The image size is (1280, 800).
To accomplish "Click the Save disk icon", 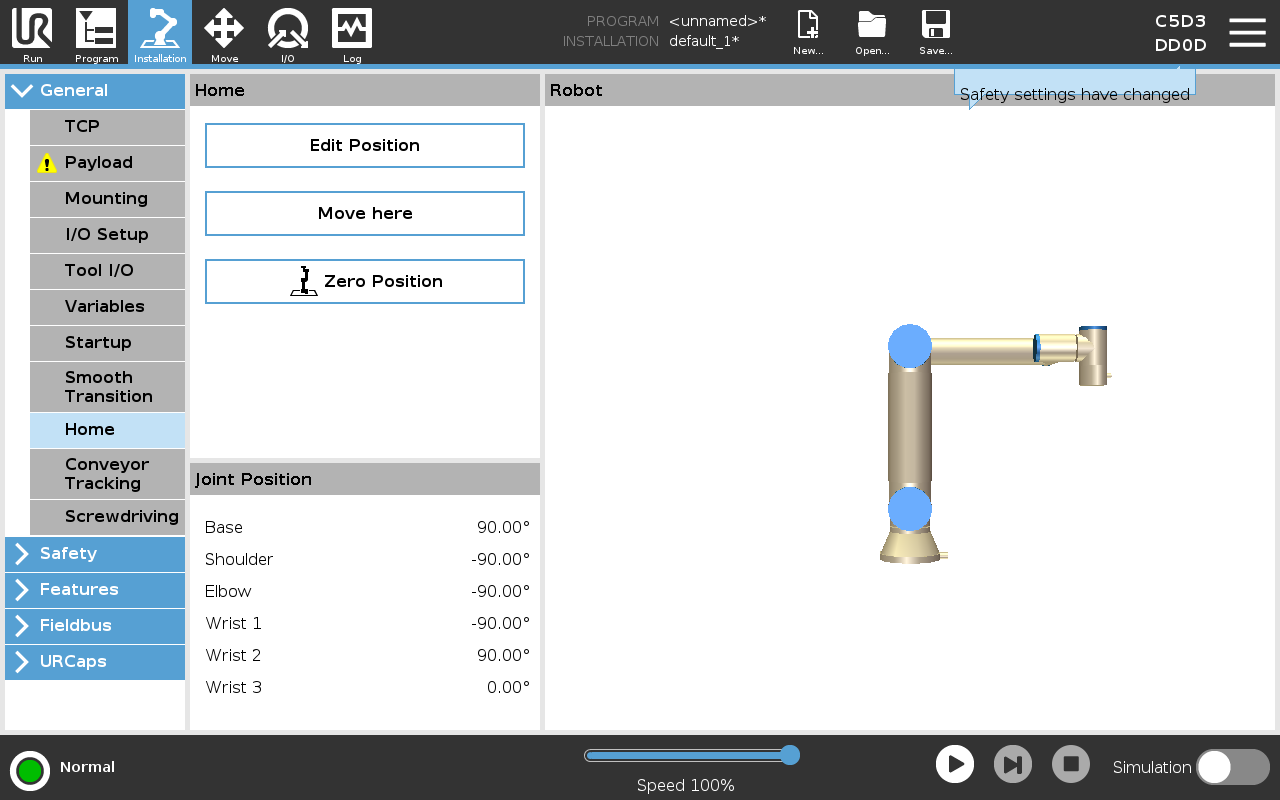I will point(936,32).
